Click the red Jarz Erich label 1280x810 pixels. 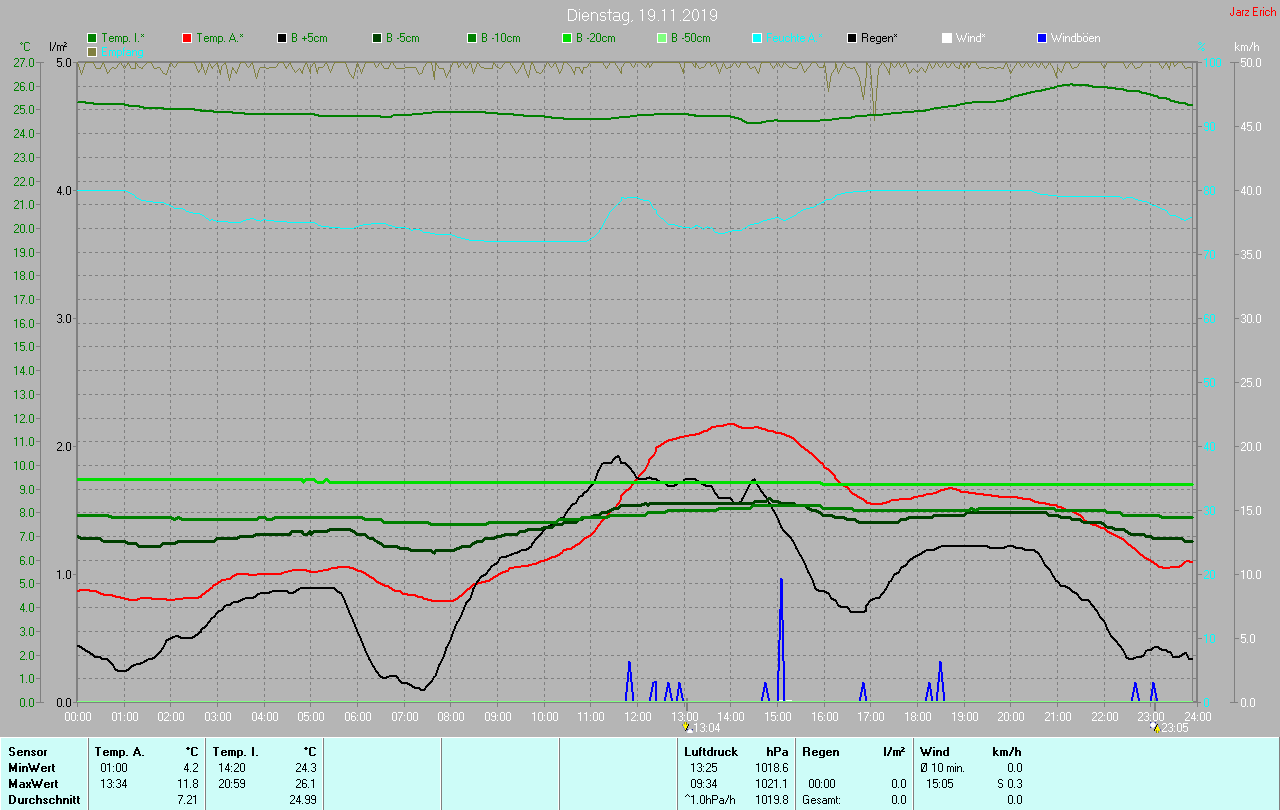point(1252,13)
